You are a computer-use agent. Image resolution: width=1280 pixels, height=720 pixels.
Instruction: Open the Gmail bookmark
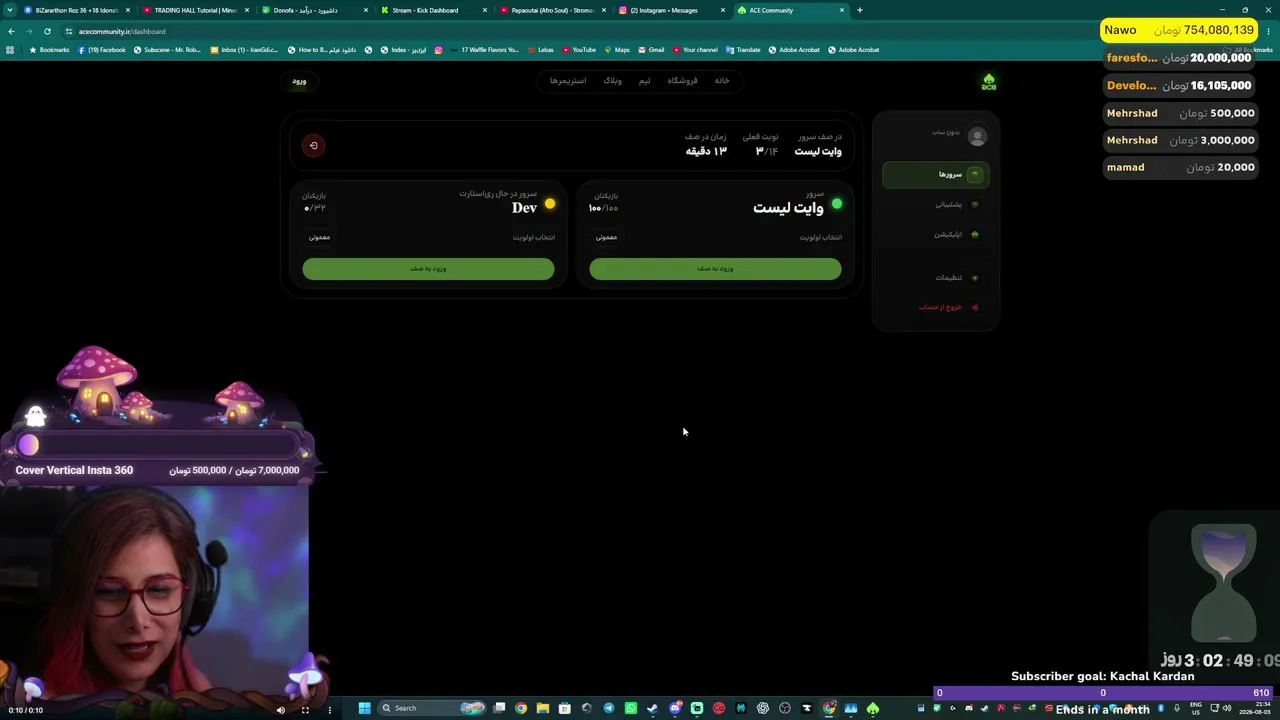click(x=651, y=50)
